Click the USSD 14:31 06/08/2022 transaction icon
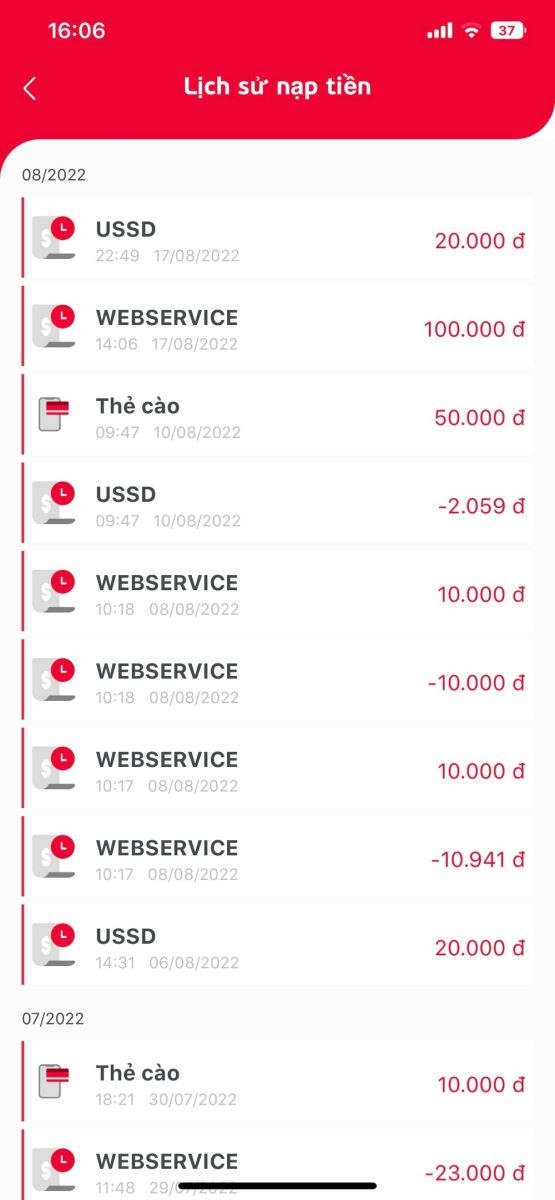 point(54,944)
